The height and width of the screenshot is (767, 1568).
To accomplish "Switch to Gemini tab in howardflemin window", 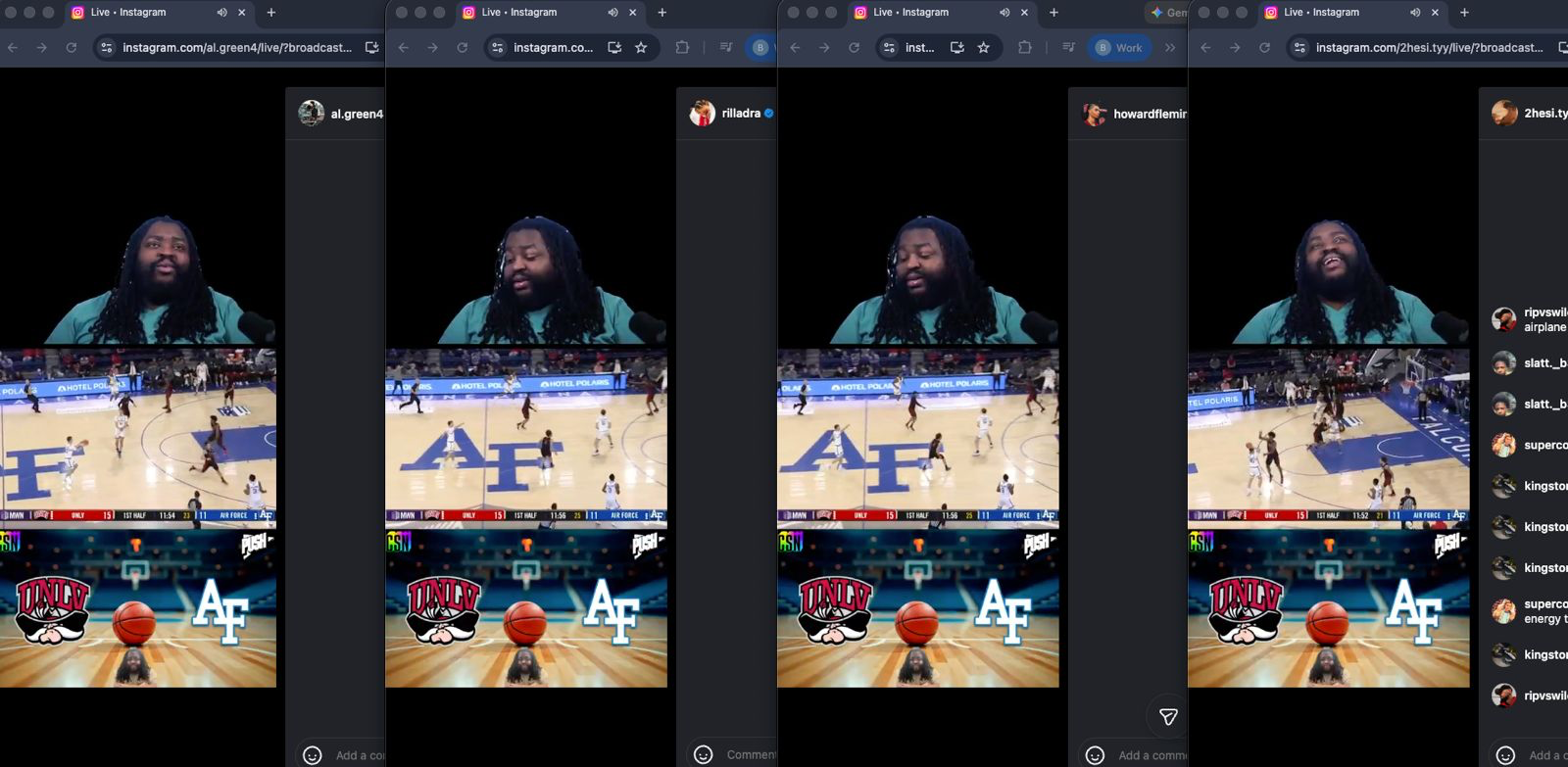I will 1166,13.
